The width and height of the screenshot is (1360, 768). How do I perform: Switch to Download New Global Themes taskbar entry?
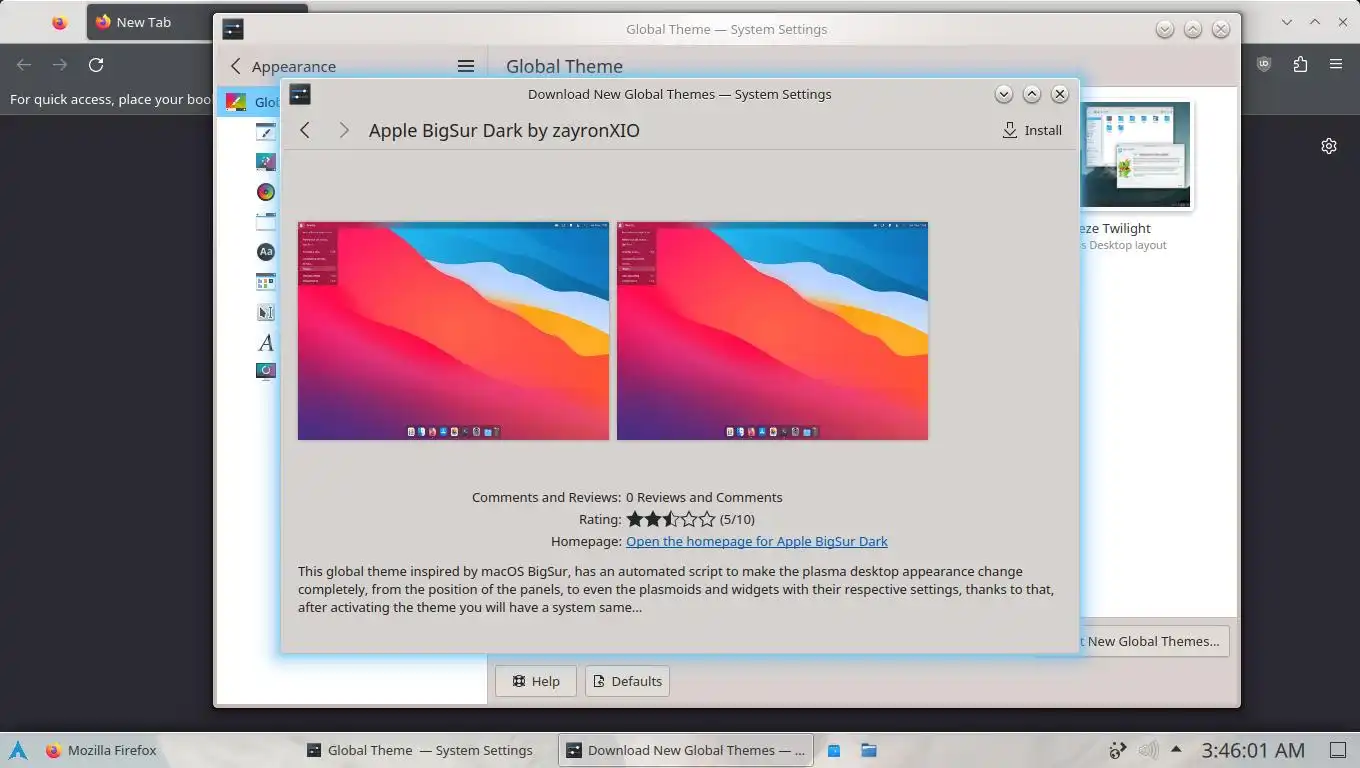pyautogui.click(x=686, y=750)
